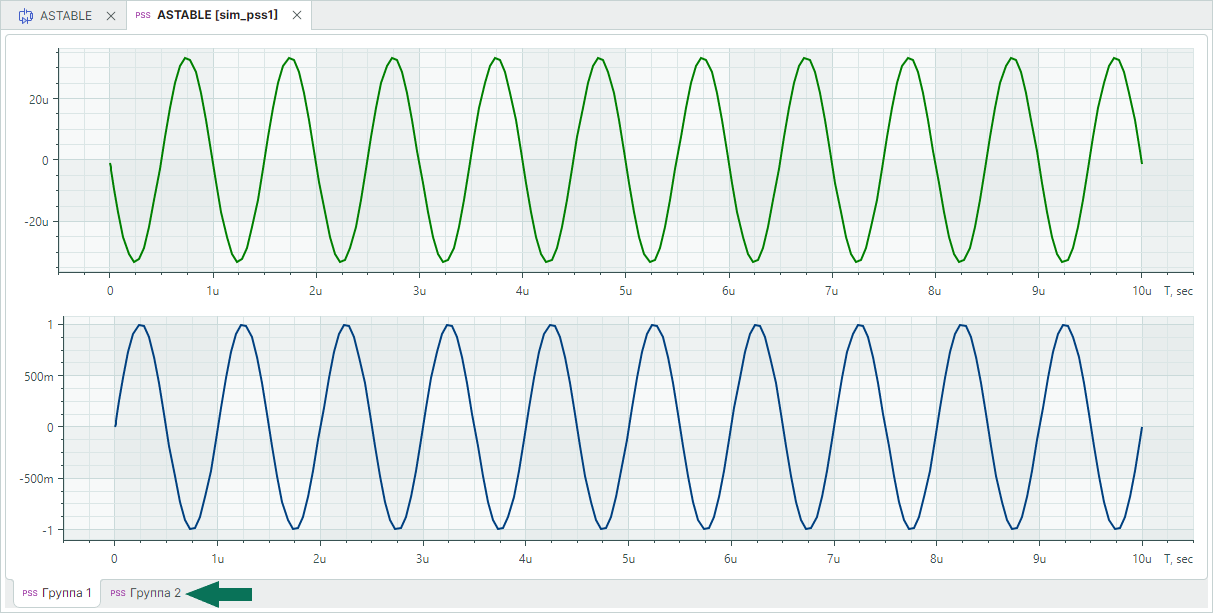Close the ASTABLE schematic tab
Screen dimensions: 1213x613
click(111, 16)
